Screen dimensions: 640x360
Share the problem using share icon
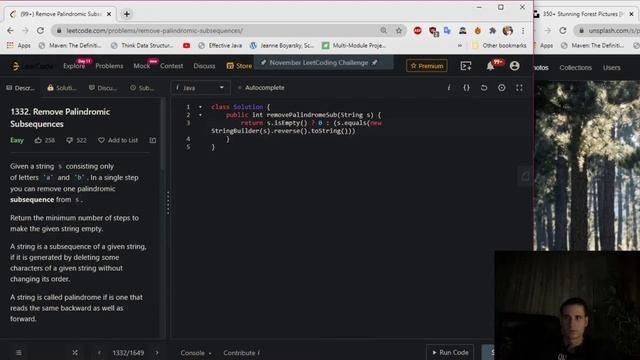click(x=153, y=140)
